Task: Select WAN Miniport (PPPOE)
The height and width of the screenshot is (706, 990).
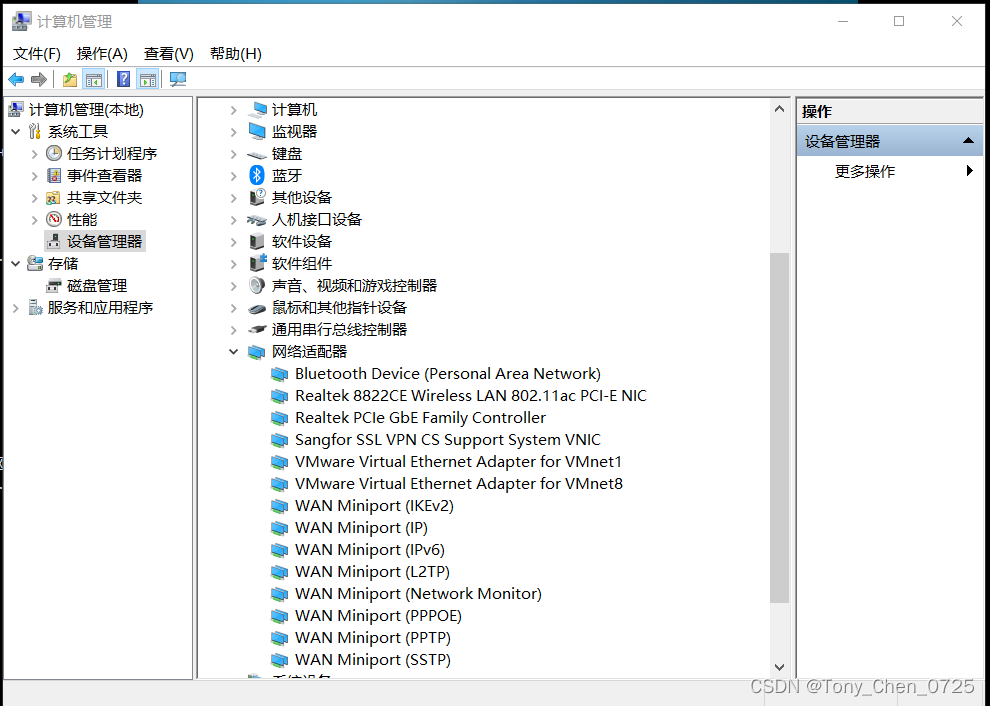Action: [x=378, y=616]
